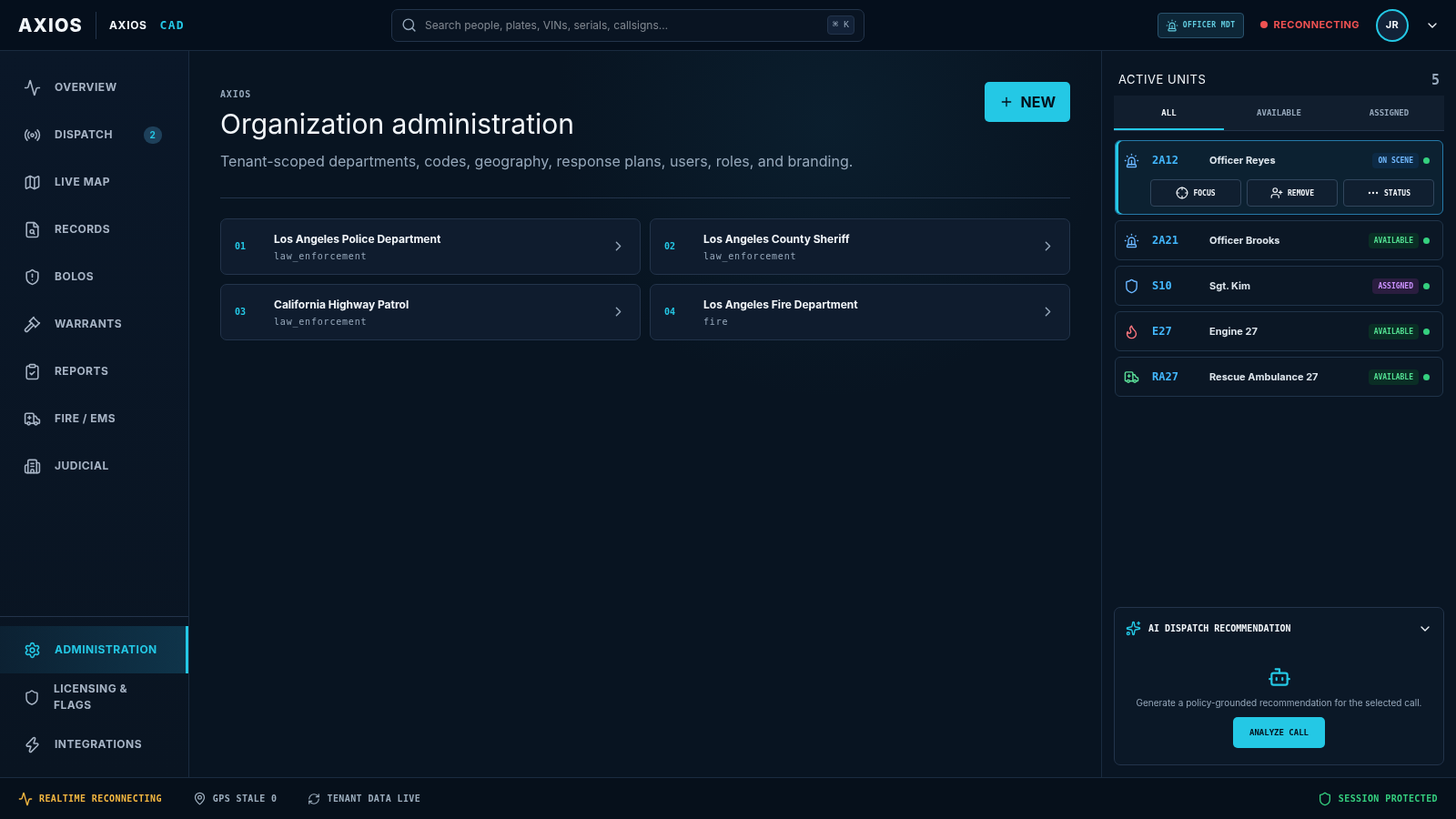Click the Realtime Reconnecting pulse icon

point(25,799)
